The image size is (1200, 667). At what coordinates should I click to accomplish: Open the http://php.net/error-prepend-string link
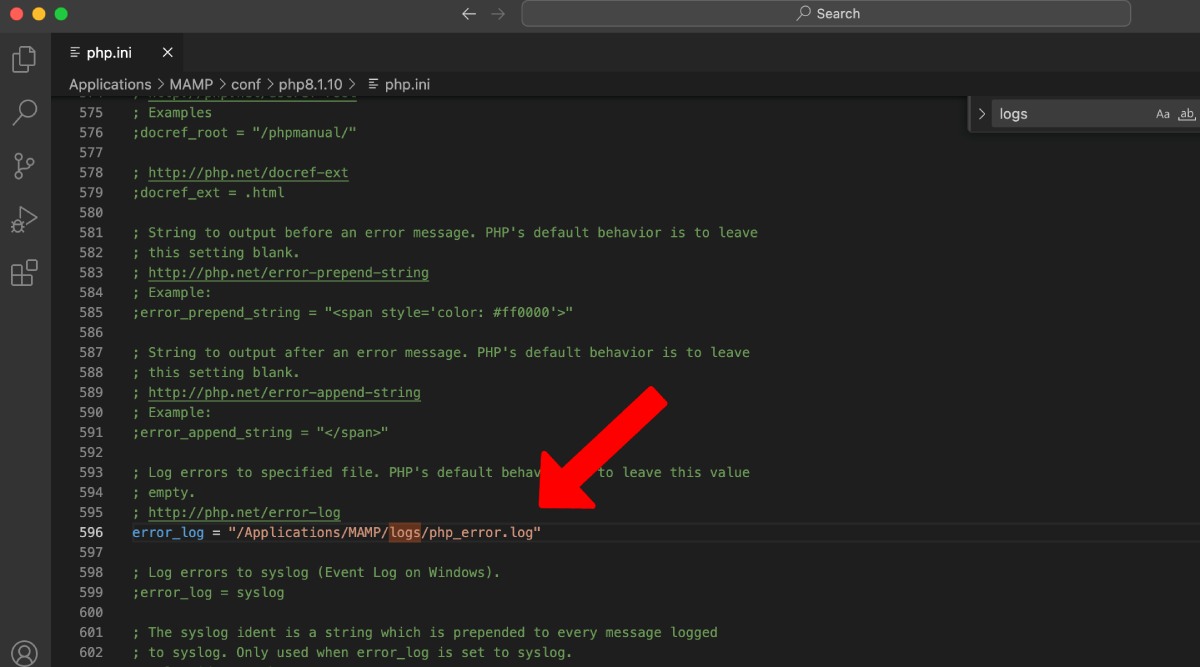[288, 272]
